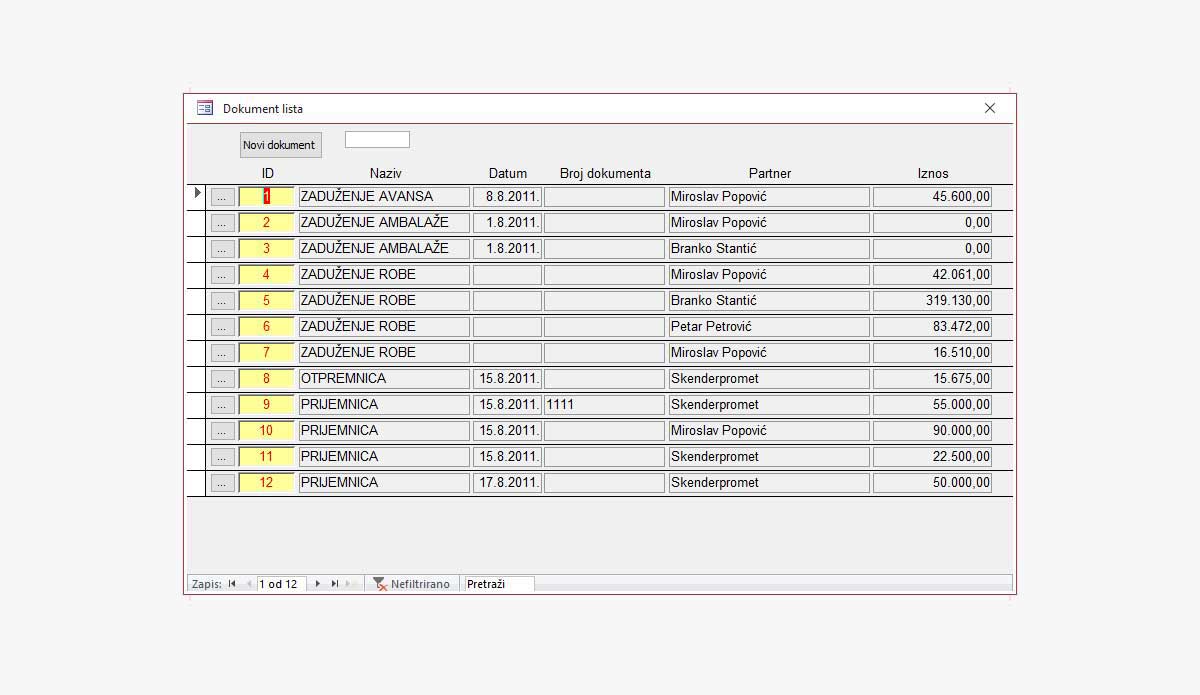Select the Iznos field 319.130,00
The width and height of the screenshot is (1200, 695).
[932, 301]
